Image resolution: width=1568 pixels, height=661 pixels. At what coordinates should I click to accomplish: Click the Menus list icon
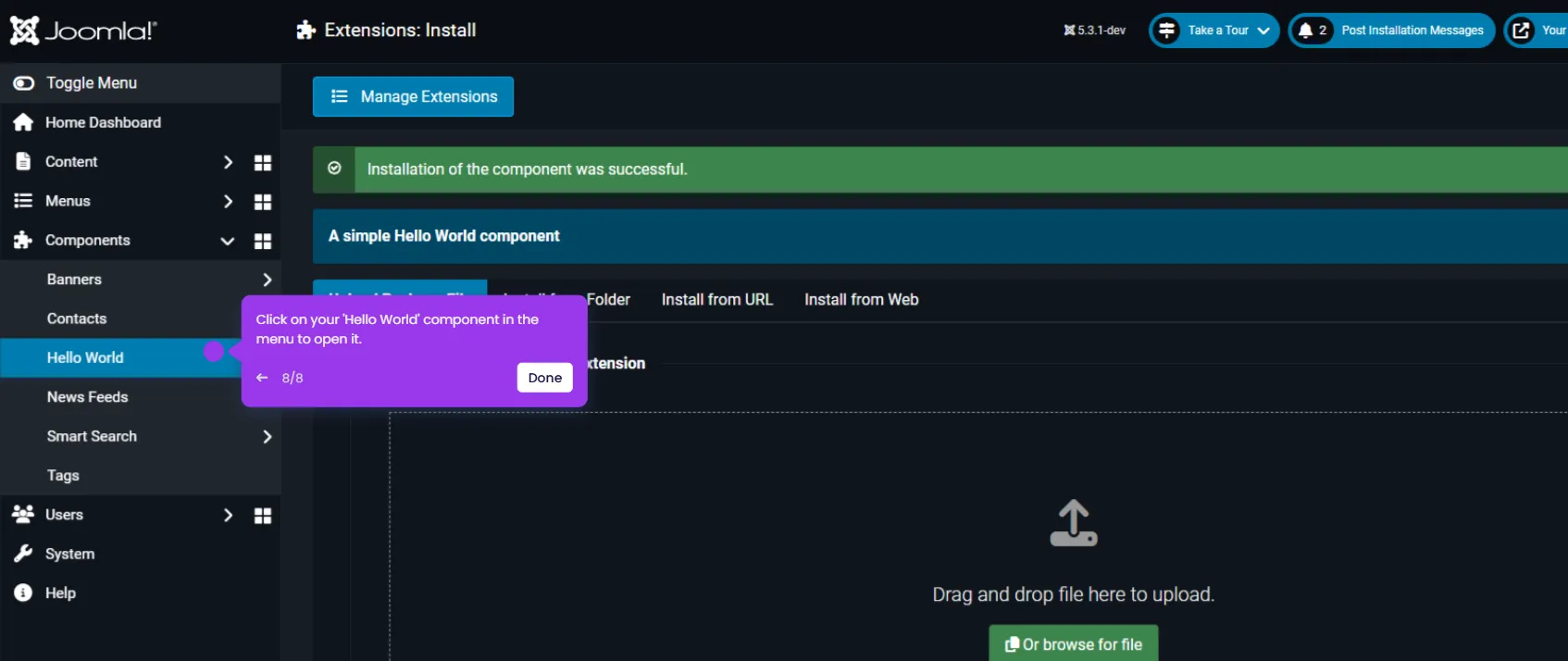tap(23, 201)
